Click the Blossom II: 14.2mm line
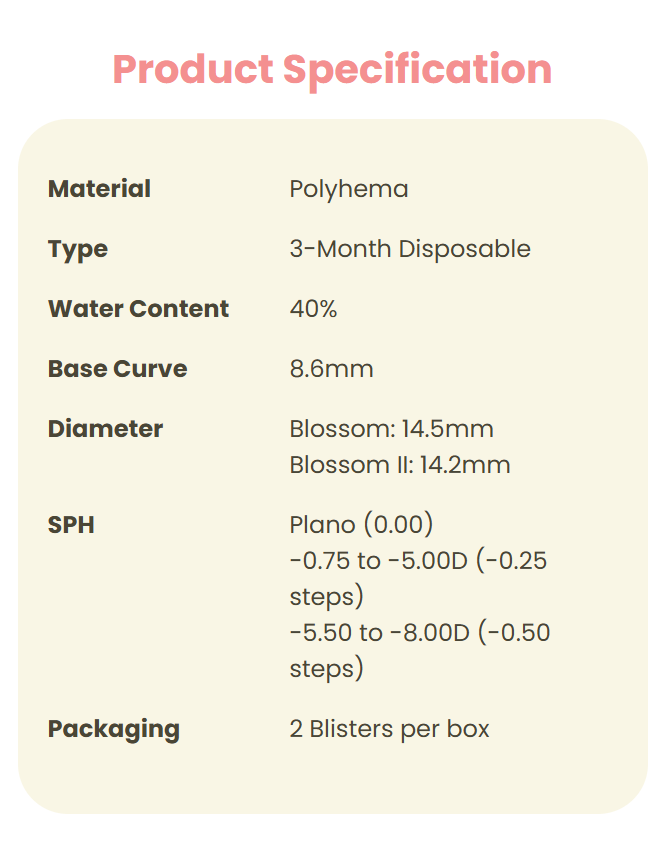 (399, 465)
